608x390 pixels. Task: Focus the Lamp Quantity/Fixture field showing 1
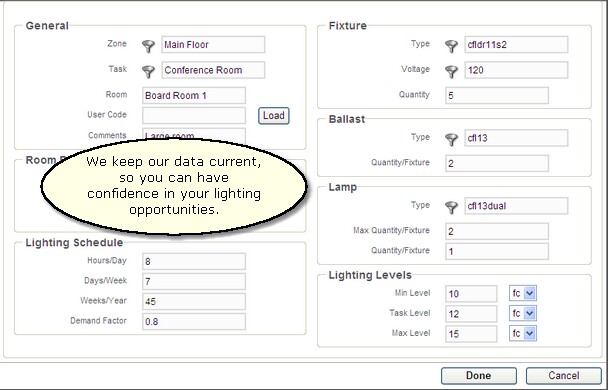497,251
